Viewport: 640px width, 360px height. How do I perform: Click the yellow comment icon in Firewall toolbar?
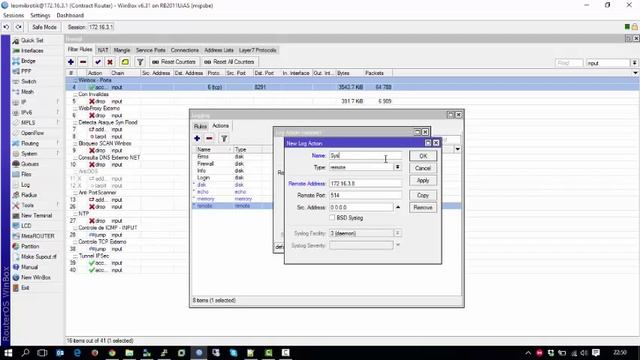pyautogui.click(x=125, y=62)
